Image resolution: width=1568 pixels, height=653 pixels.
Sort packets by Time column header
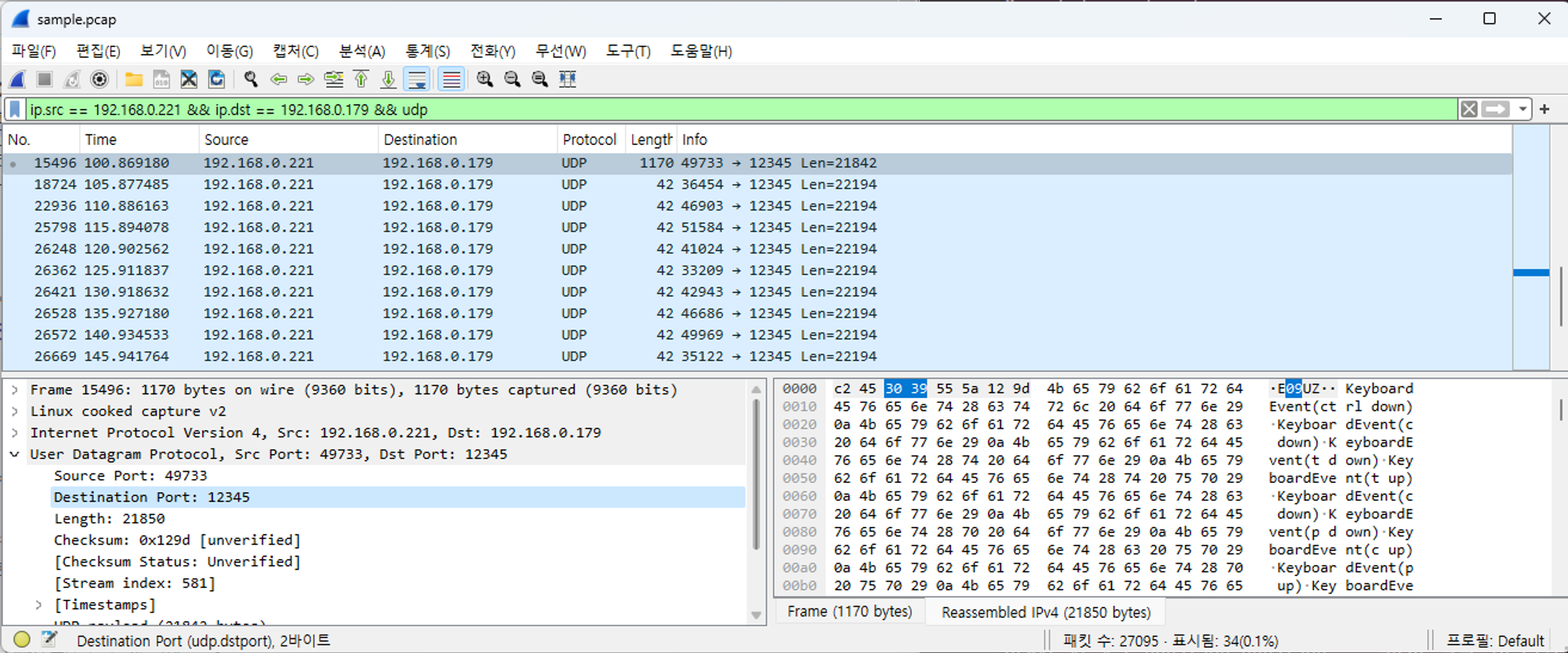(139, 140)
